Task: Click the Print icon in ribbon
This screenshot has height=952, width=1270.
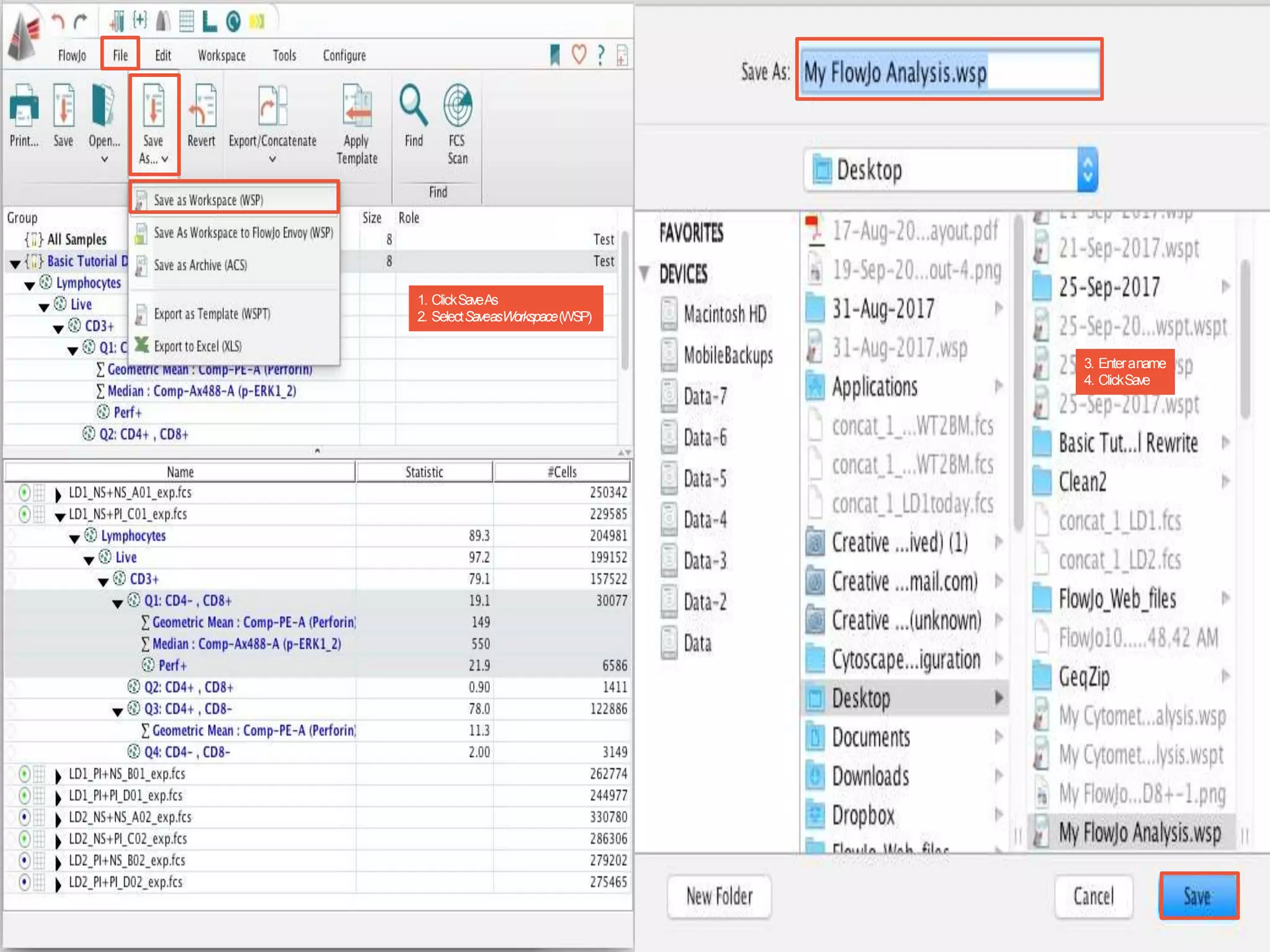Action: 24,106
